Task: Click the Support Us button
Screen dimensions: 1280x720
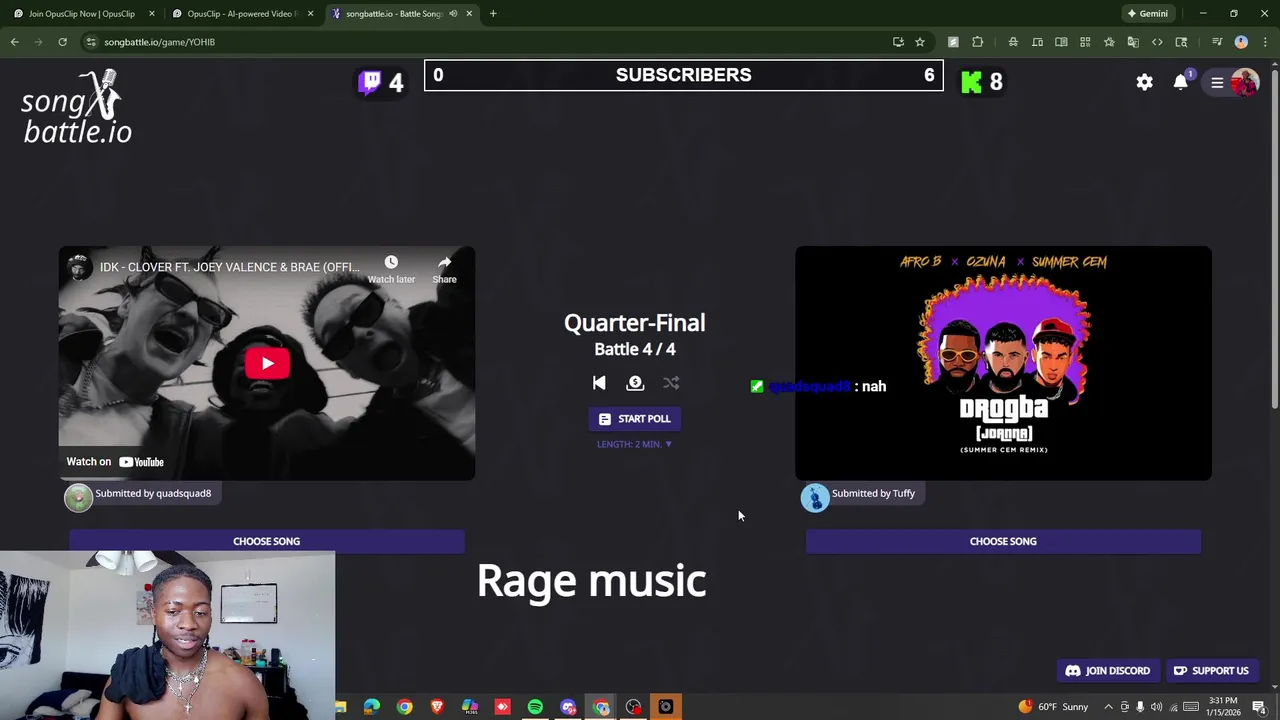Action: 1211,671
